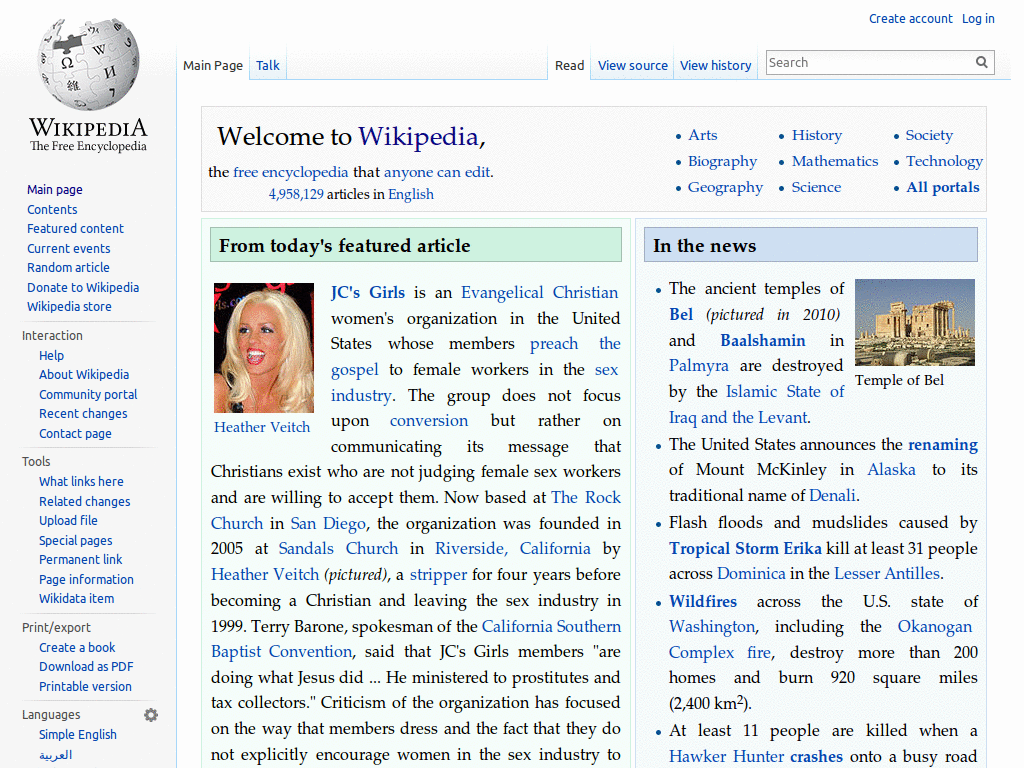The height and width of the screenshot is (768, 1024).
Task: Switch to the Talk tab
Action: coord(268,65)
